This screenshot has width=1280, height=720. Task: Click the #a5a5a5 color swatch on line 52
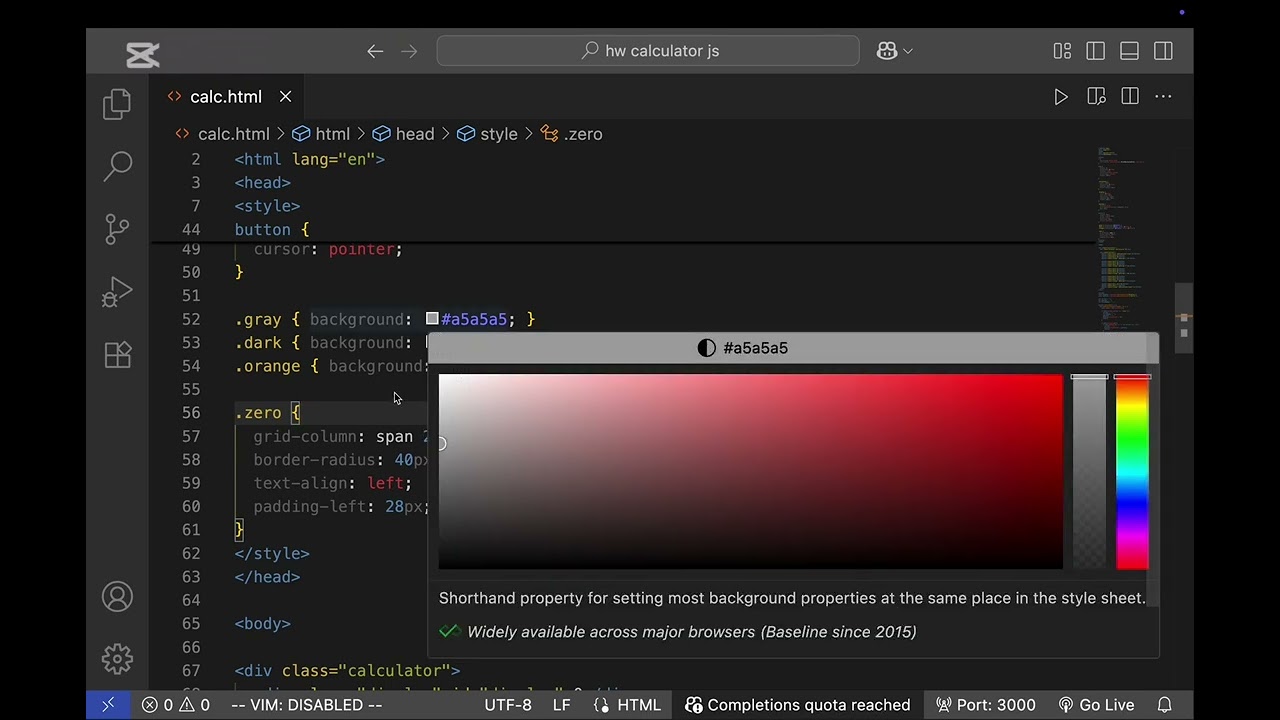pyautogui.click(x=432, y=319)
